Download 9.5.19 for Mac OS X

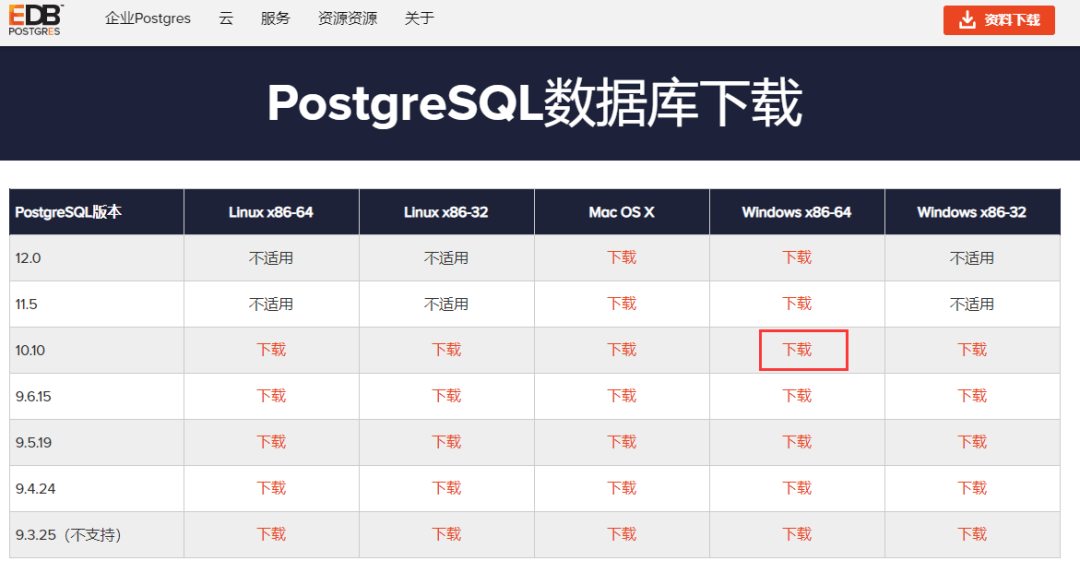tap(621, 442)
